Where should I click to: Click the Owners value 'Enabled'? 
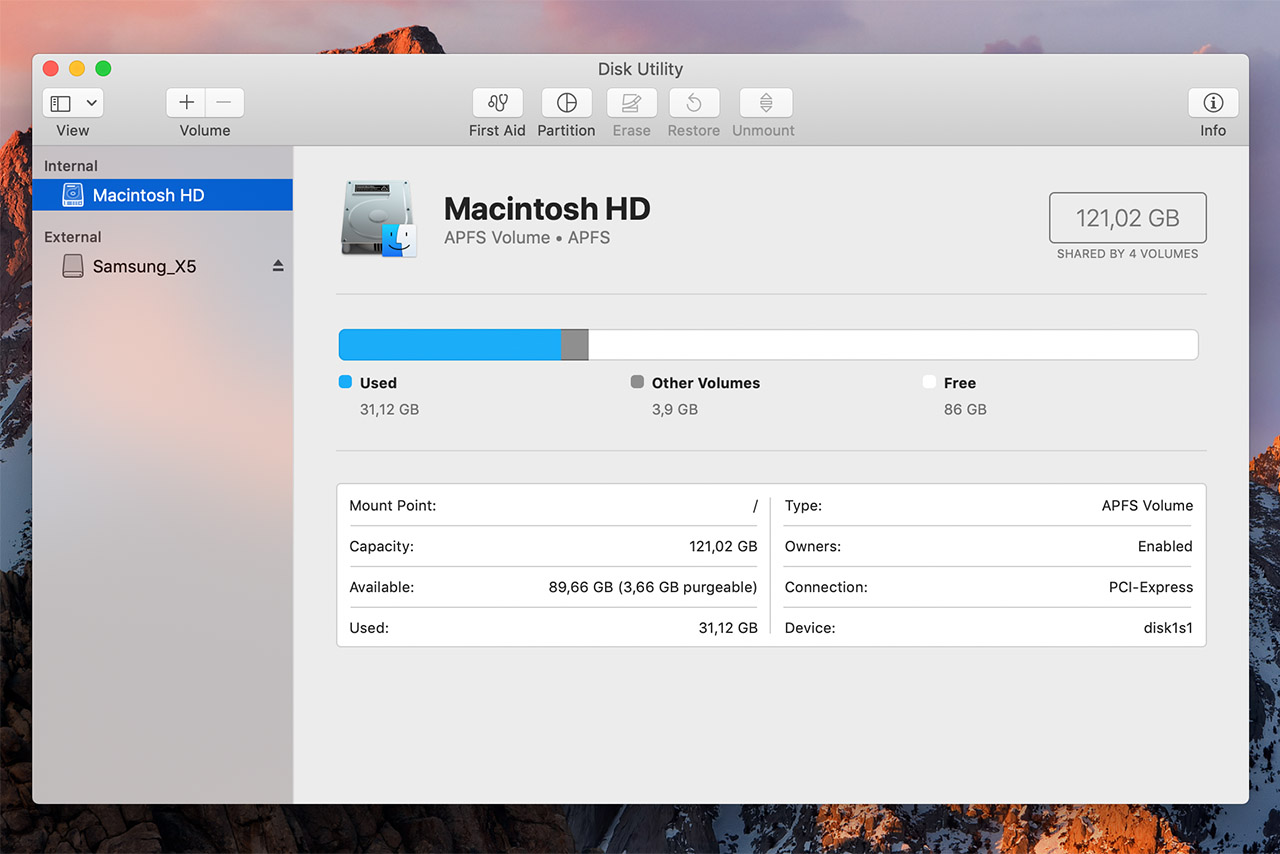pyautogui.click(x=1165, y=547)
